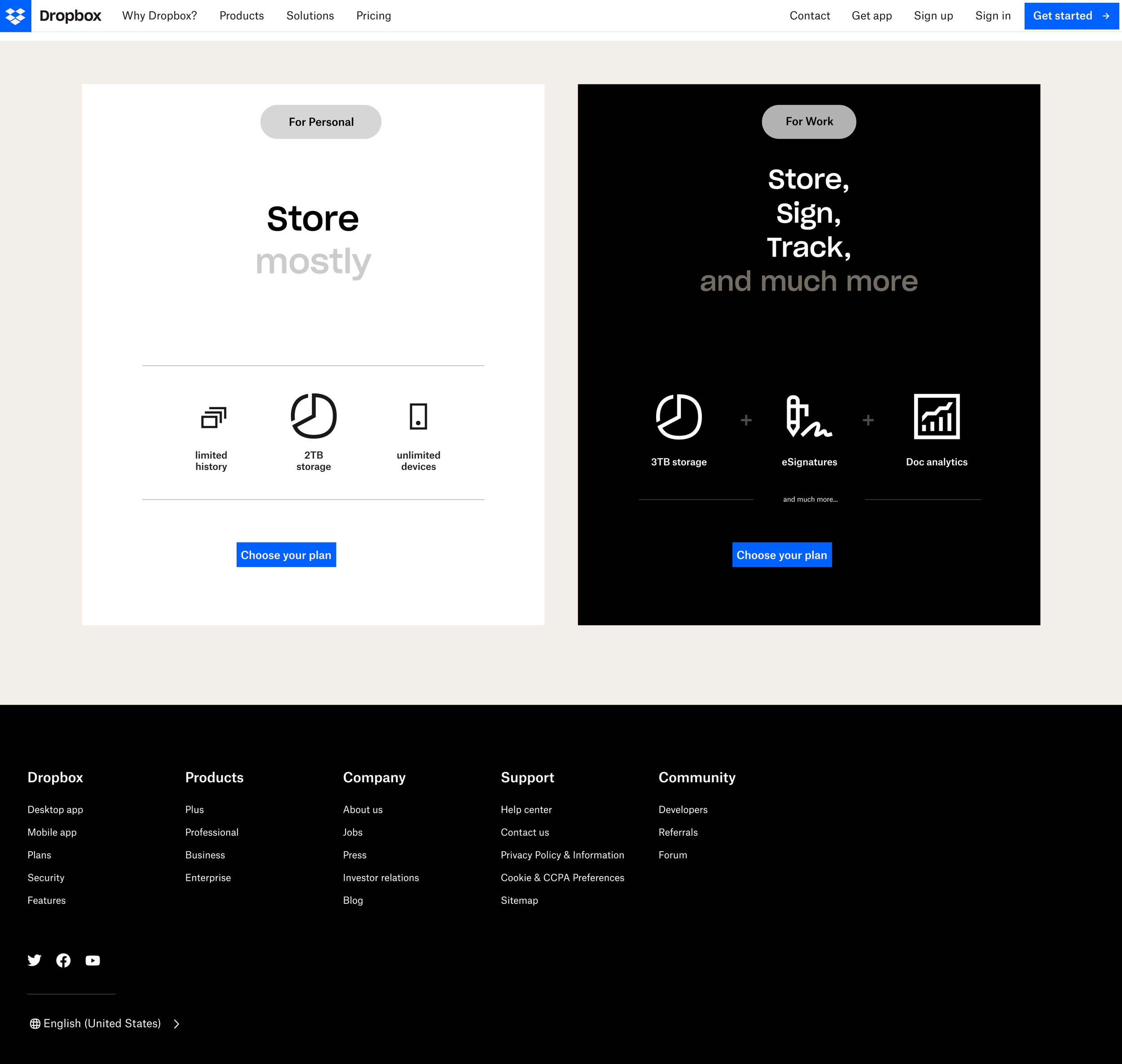Open the Blog link
The height and width of the screenshot is (1064, 1122).
pyautogui.click(x=353, y=900)
